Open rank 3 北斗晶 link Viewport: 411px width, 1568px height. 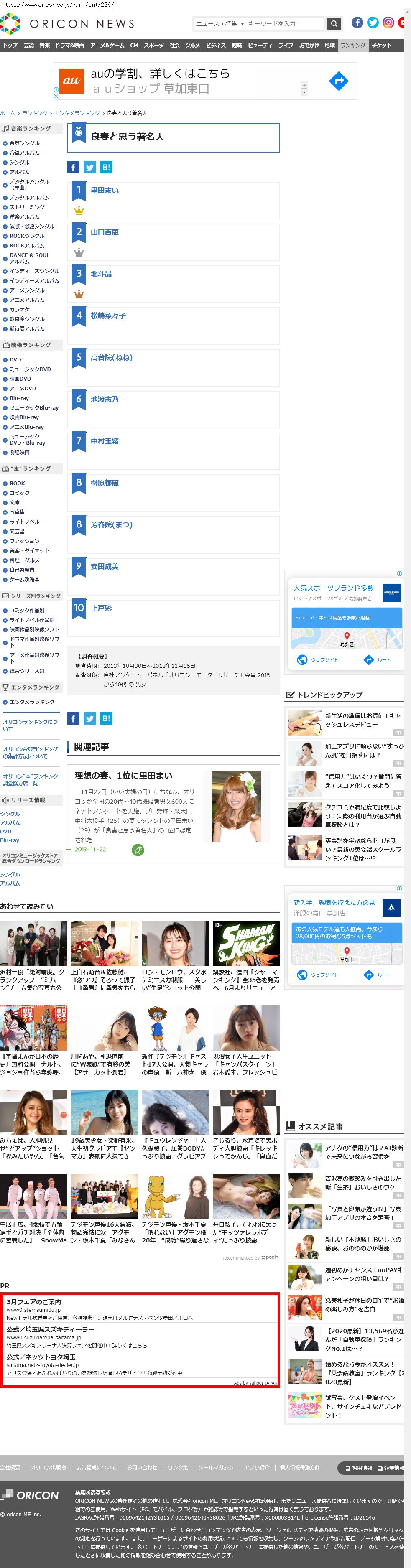click(x=101, y=274)
